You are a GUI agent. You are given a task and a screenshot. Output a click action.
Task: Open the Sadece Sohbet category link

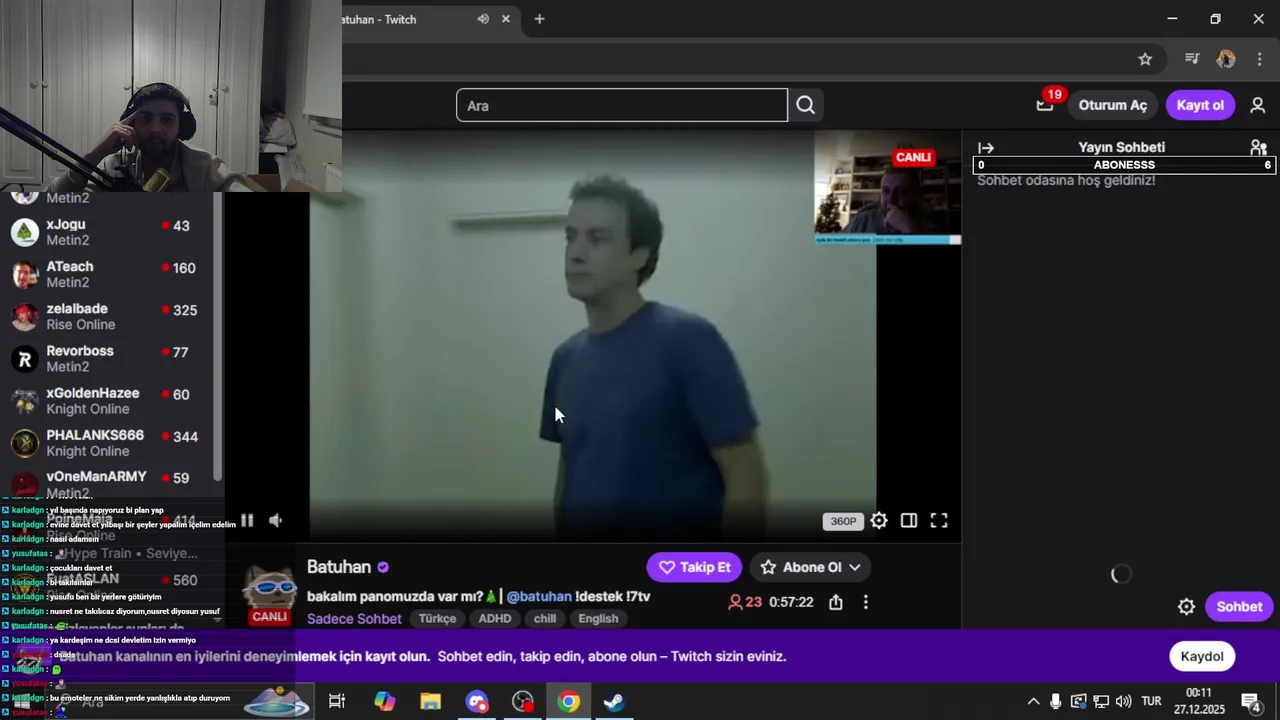[x=354, y=619]
